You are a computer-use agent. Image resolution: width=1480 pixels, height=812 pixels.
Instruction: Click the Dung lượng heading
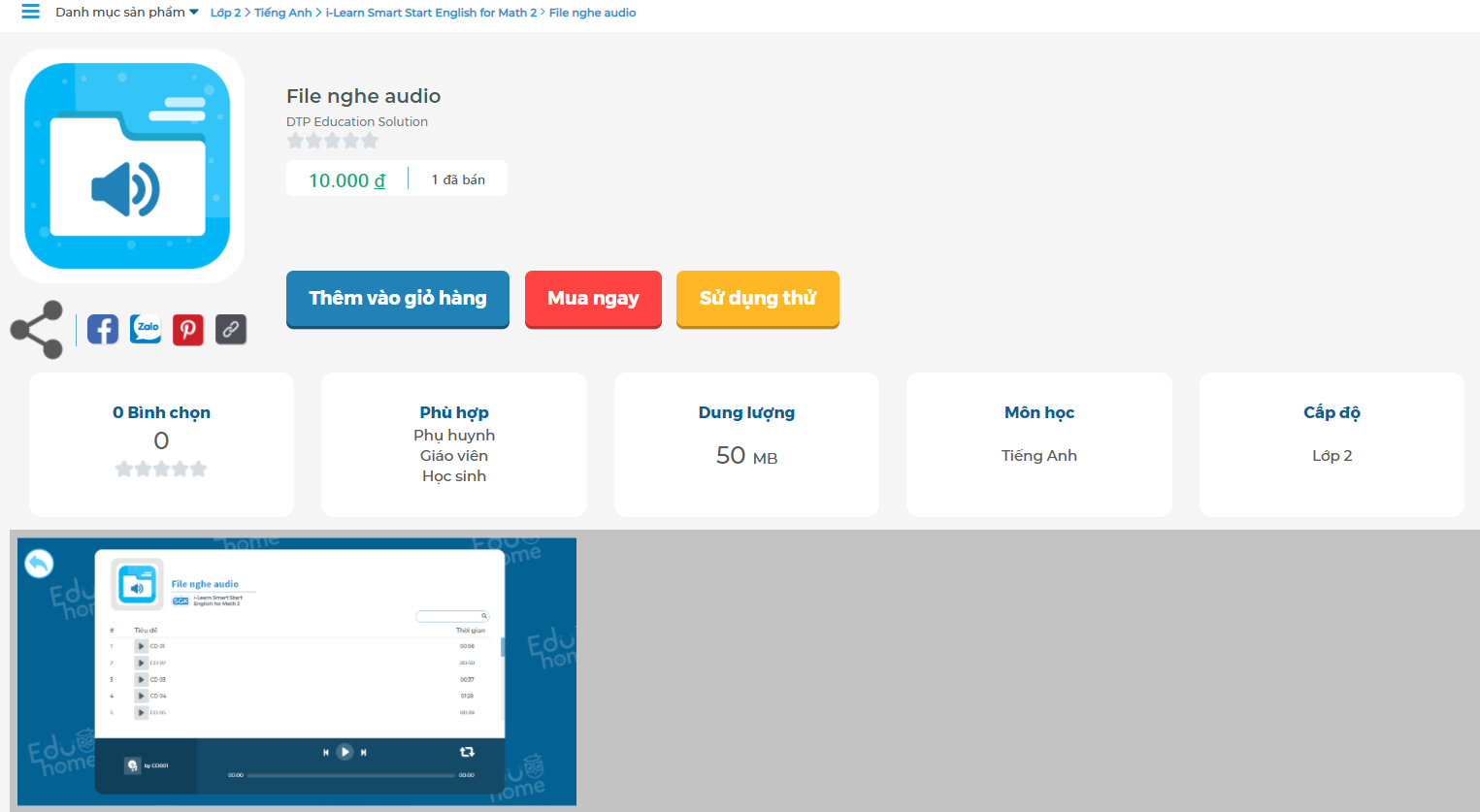coord(746,412)
